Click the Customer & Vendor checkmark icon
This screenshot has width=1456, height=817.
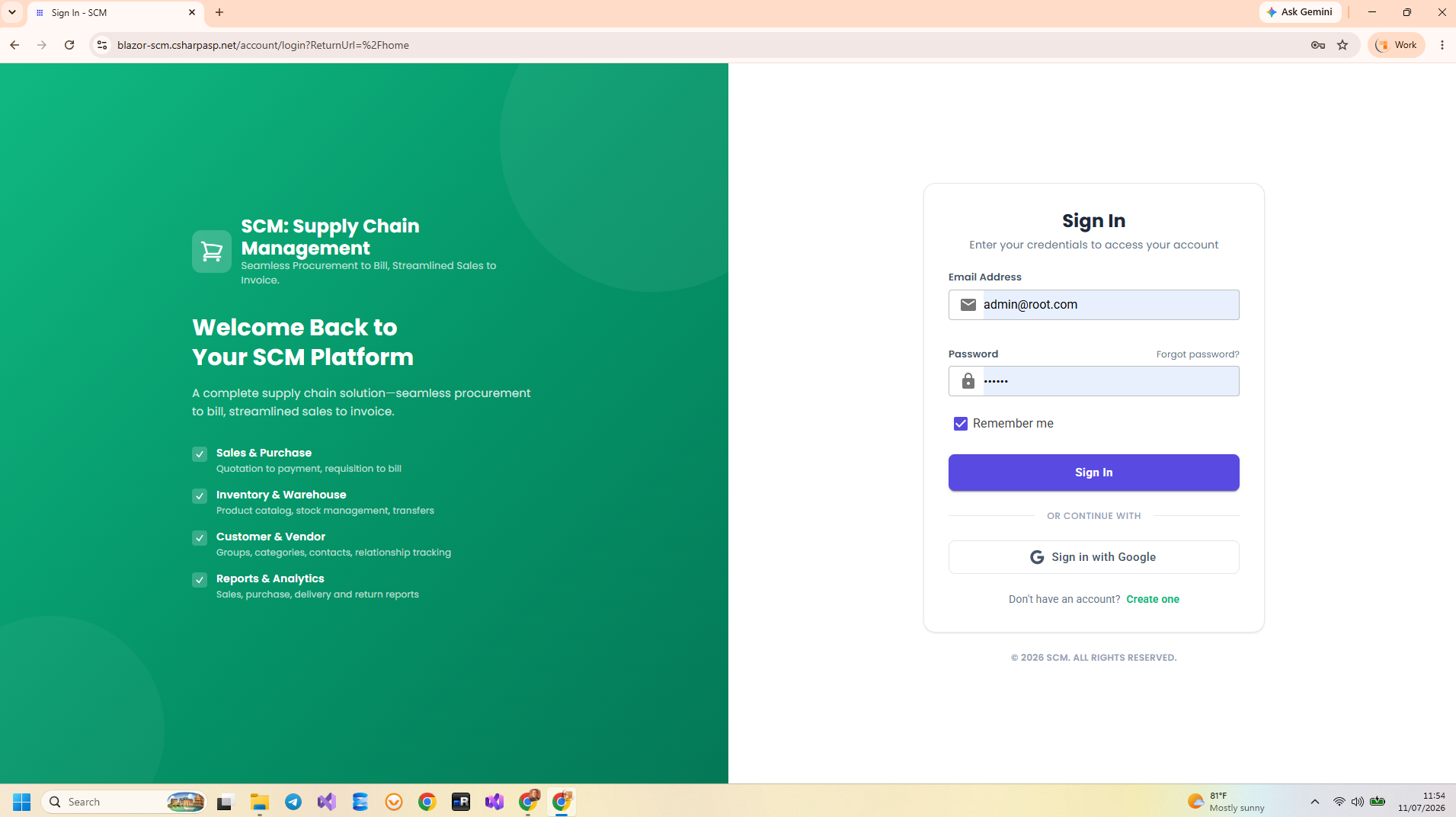point(200,538)
